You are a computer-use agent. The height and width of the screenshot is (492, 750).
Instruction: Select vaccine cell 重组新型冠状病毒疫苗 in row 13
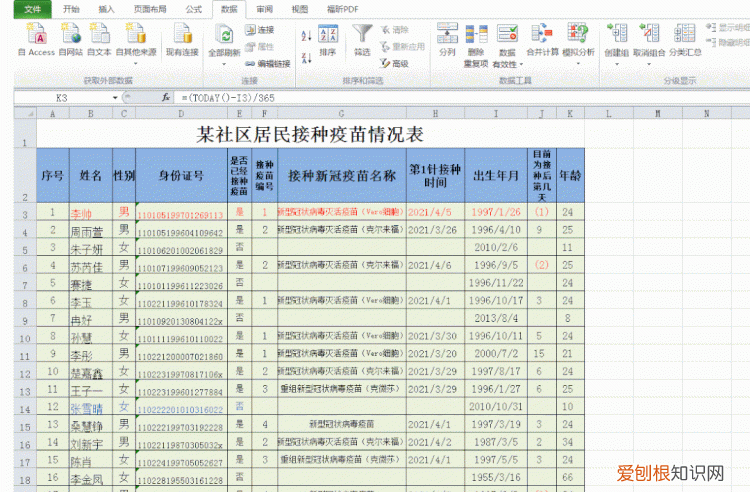pos(342,389)
